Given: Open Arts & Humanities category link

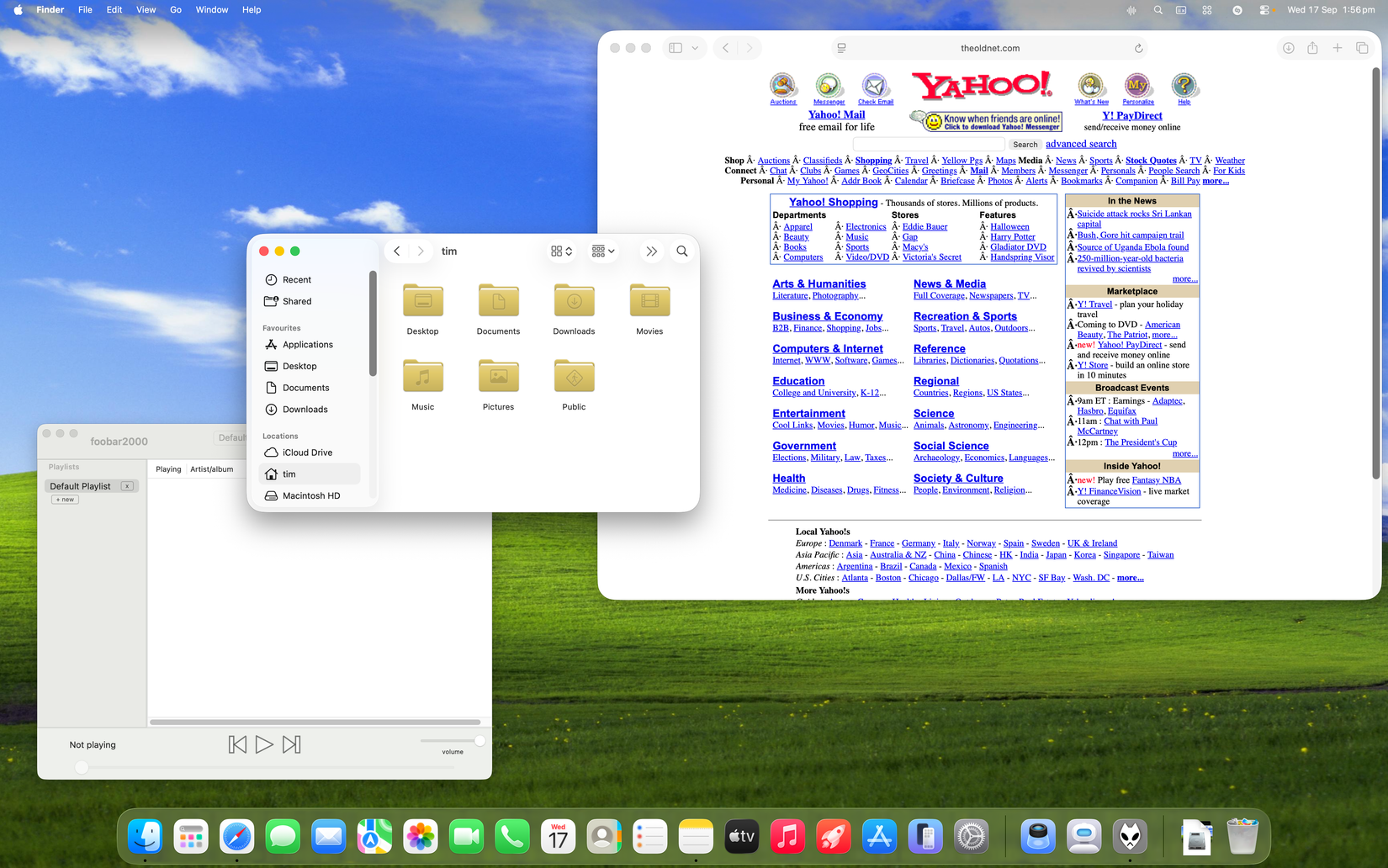Looking at the screenshot, I should click(x=818, y=283).
